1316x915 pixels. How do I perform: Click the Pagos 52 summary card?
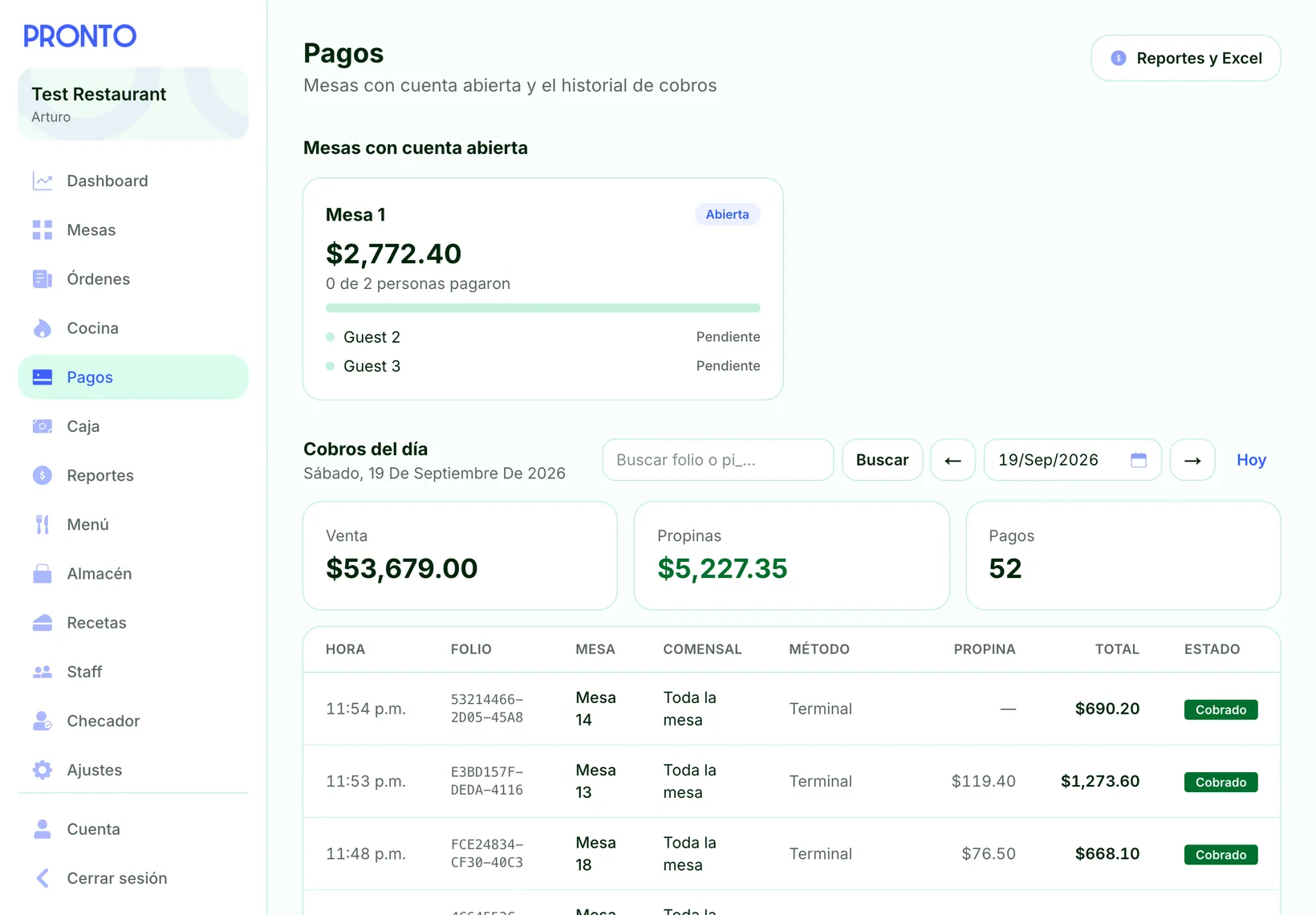tap(1123, 555)
